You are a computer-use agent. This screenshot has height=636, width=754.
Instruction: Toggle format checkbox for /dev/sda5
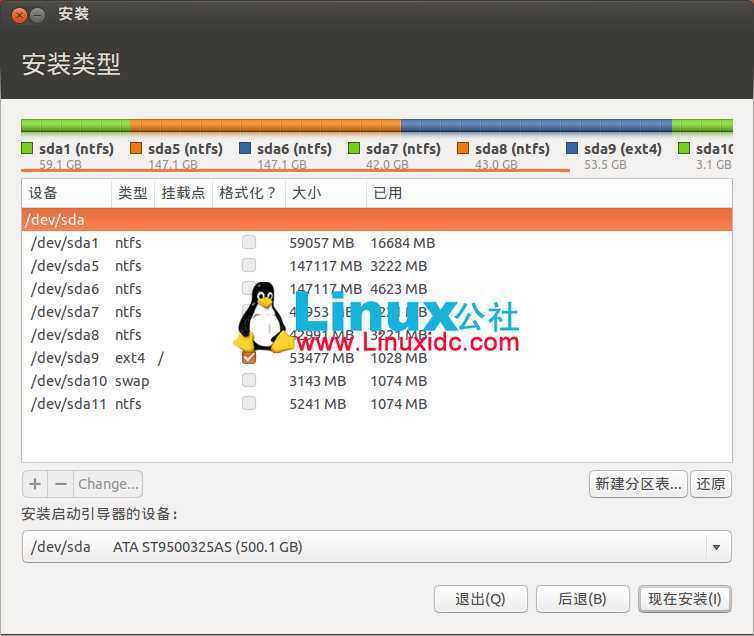pyautogui.click(x=249, y=265)
